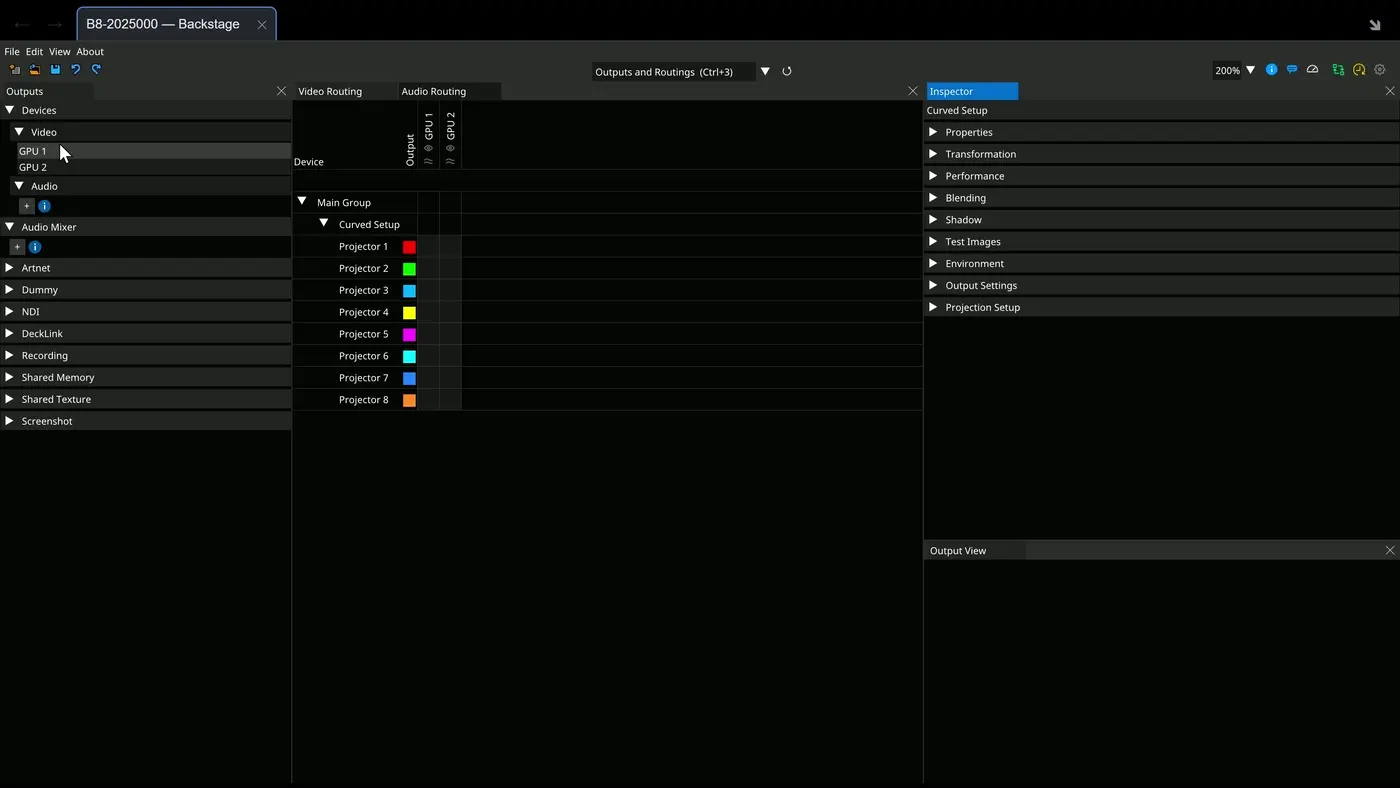1400x788 pixels.
Task: Close the Video Routing panel with its X
Action: 912,91
